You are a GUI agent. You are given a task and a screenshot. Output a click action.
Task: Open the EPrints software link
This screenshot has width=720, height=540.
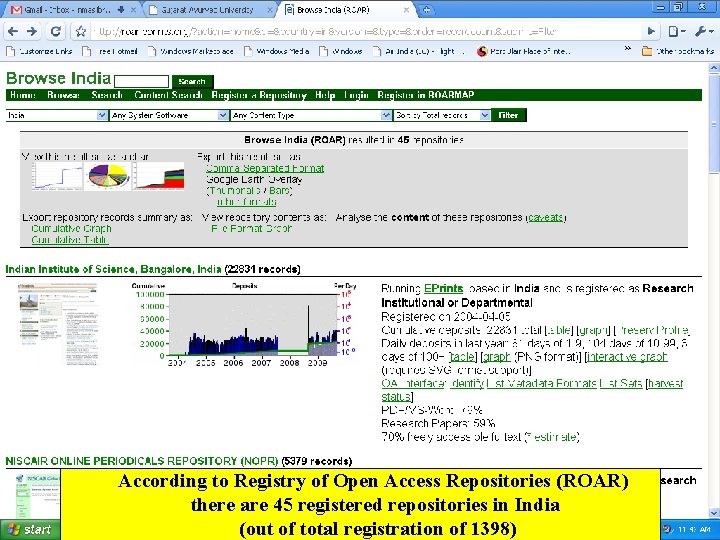(443, 288)
